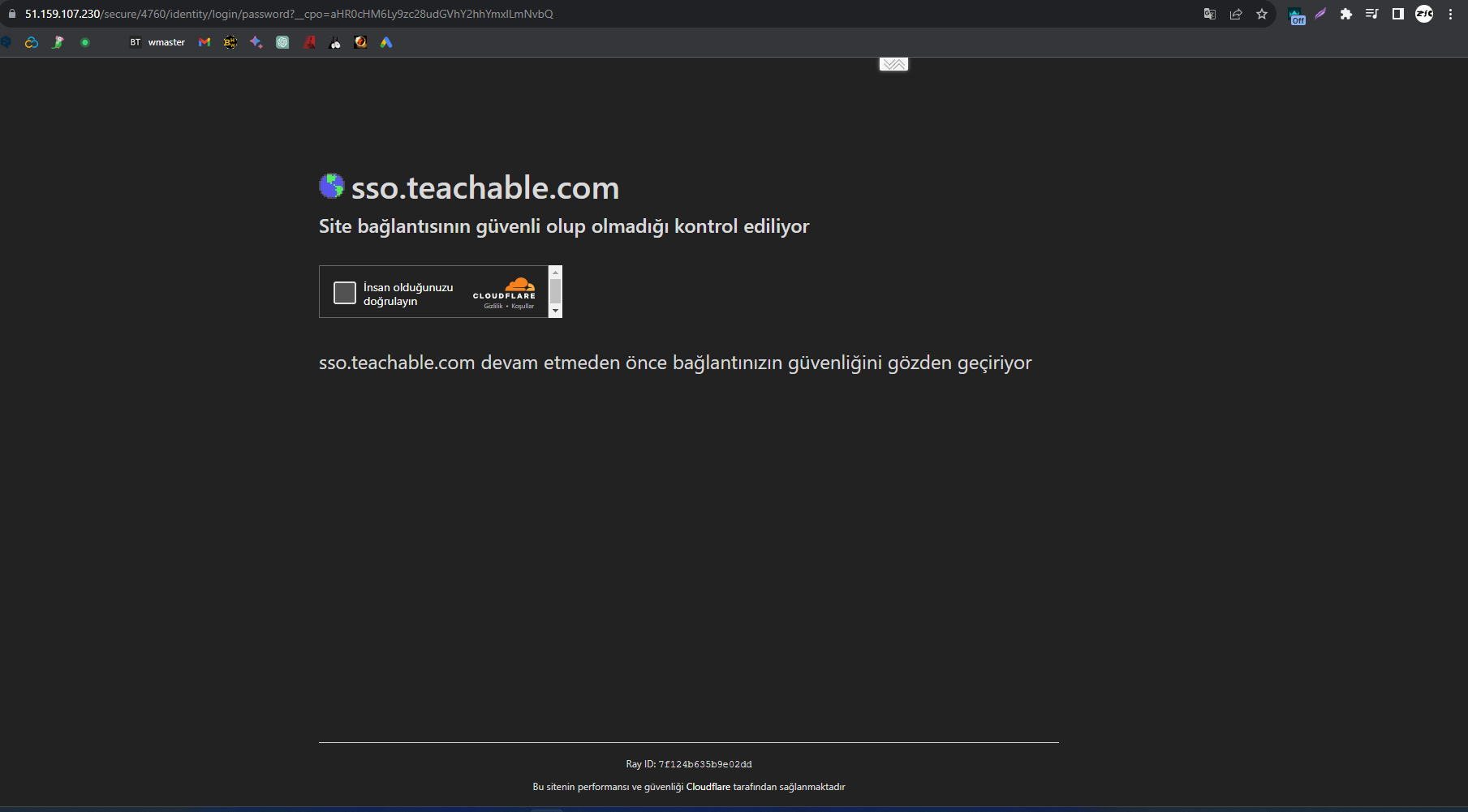Open the blue chat bubble bookmark

click(6, 42)
